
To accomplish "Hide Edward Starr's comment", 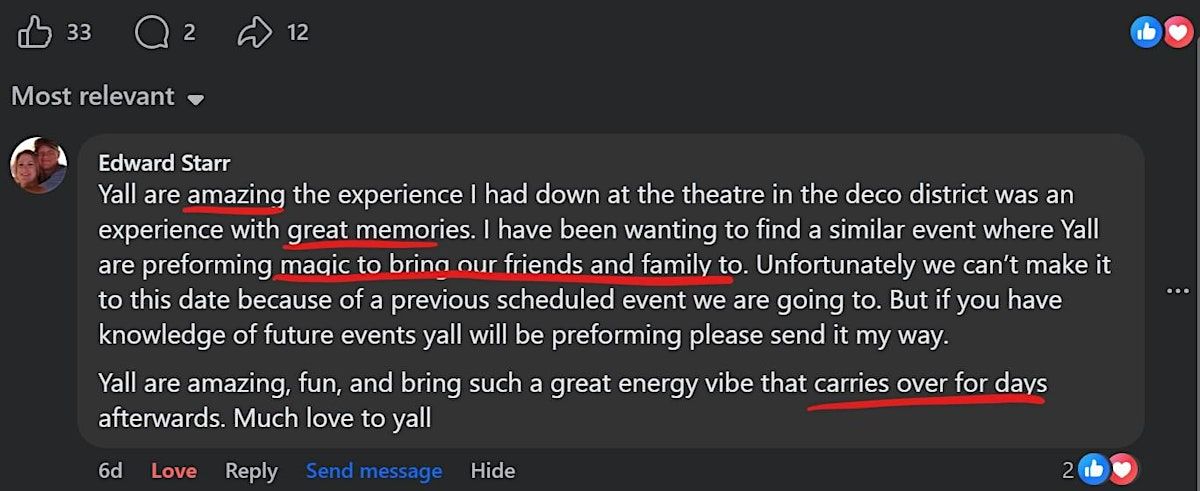I will [493, 470].
